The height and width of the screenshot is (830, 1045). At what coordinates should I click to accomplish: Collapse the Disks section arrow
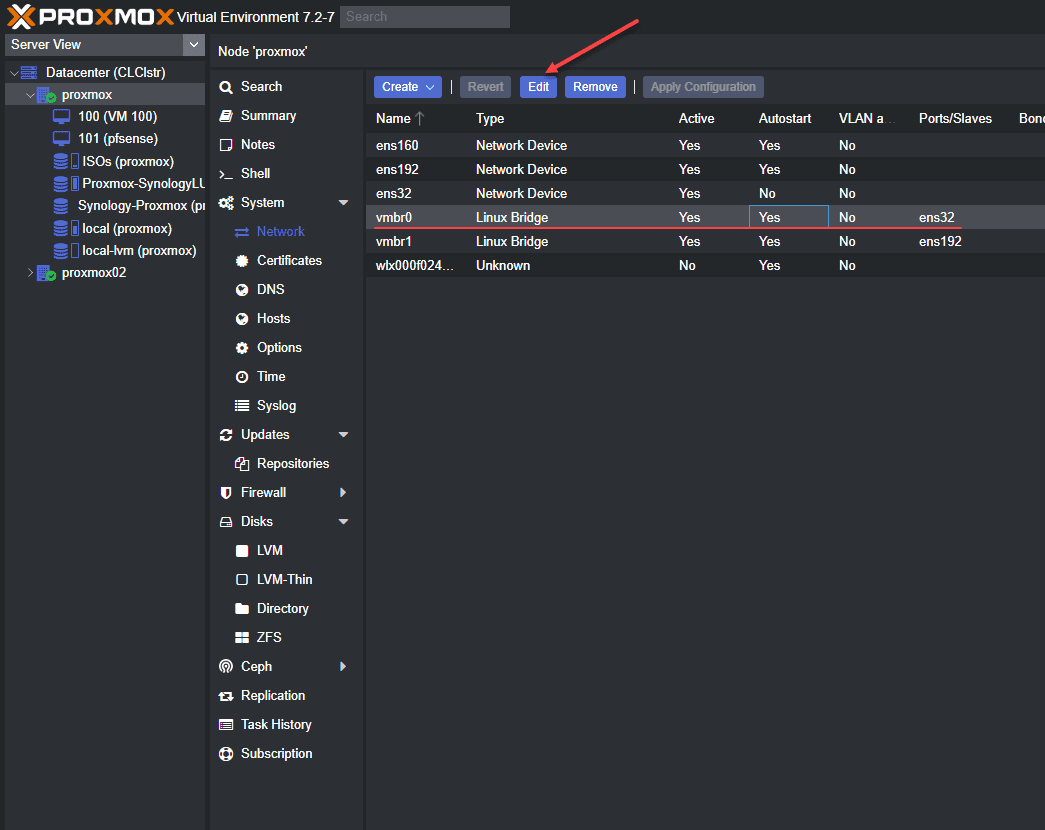343,522
